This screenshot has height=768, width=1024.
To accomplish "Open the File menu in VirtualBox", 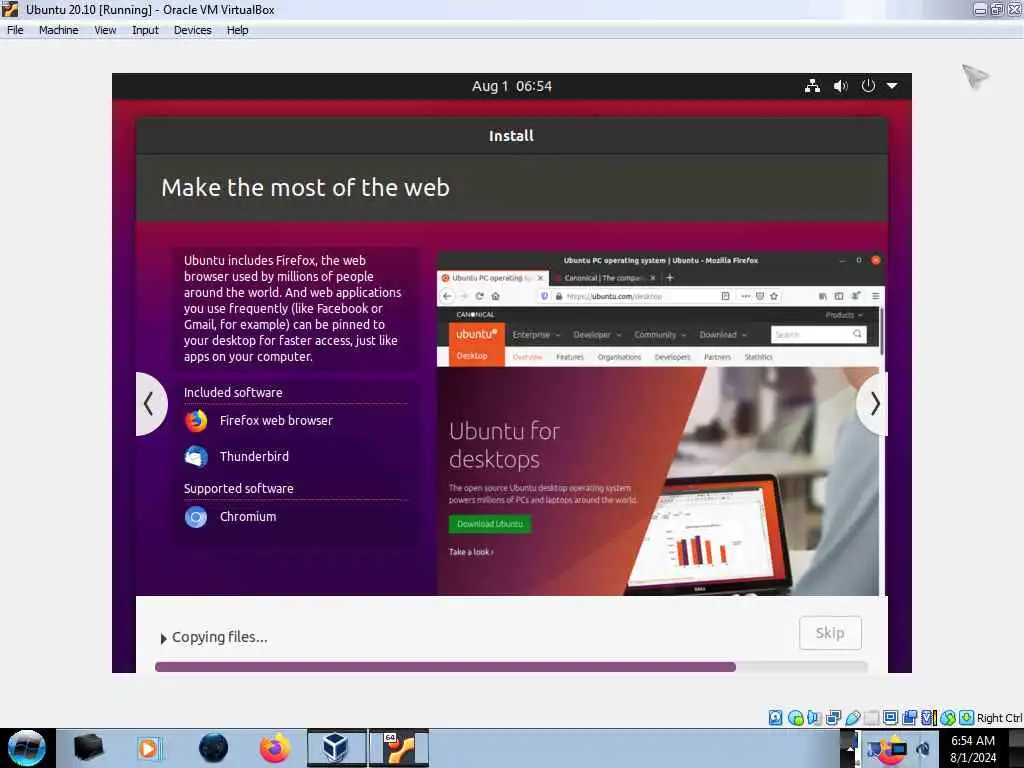I will (15, 30).
